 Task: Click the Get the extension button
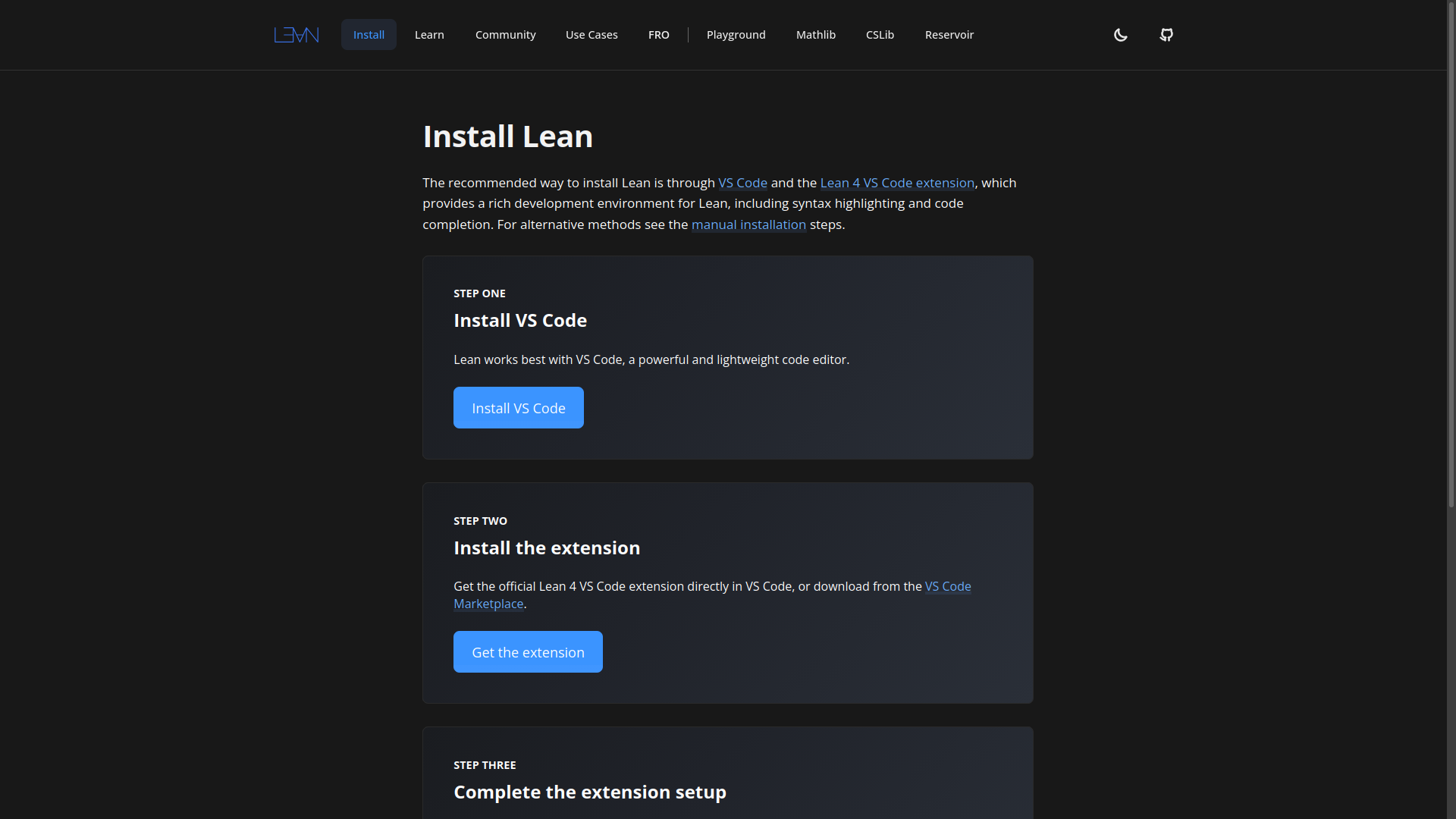[x=528, y=652]
